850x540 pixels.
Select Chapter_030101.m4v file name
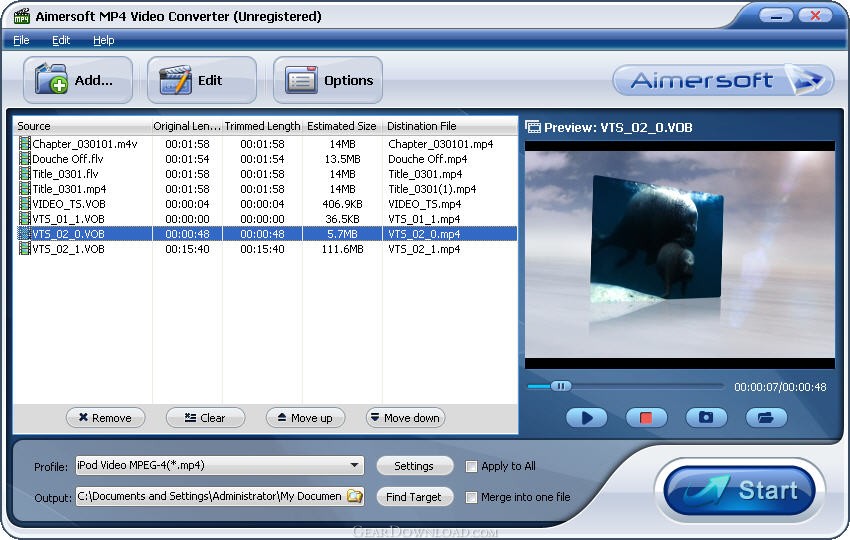(x=85, y=144)
